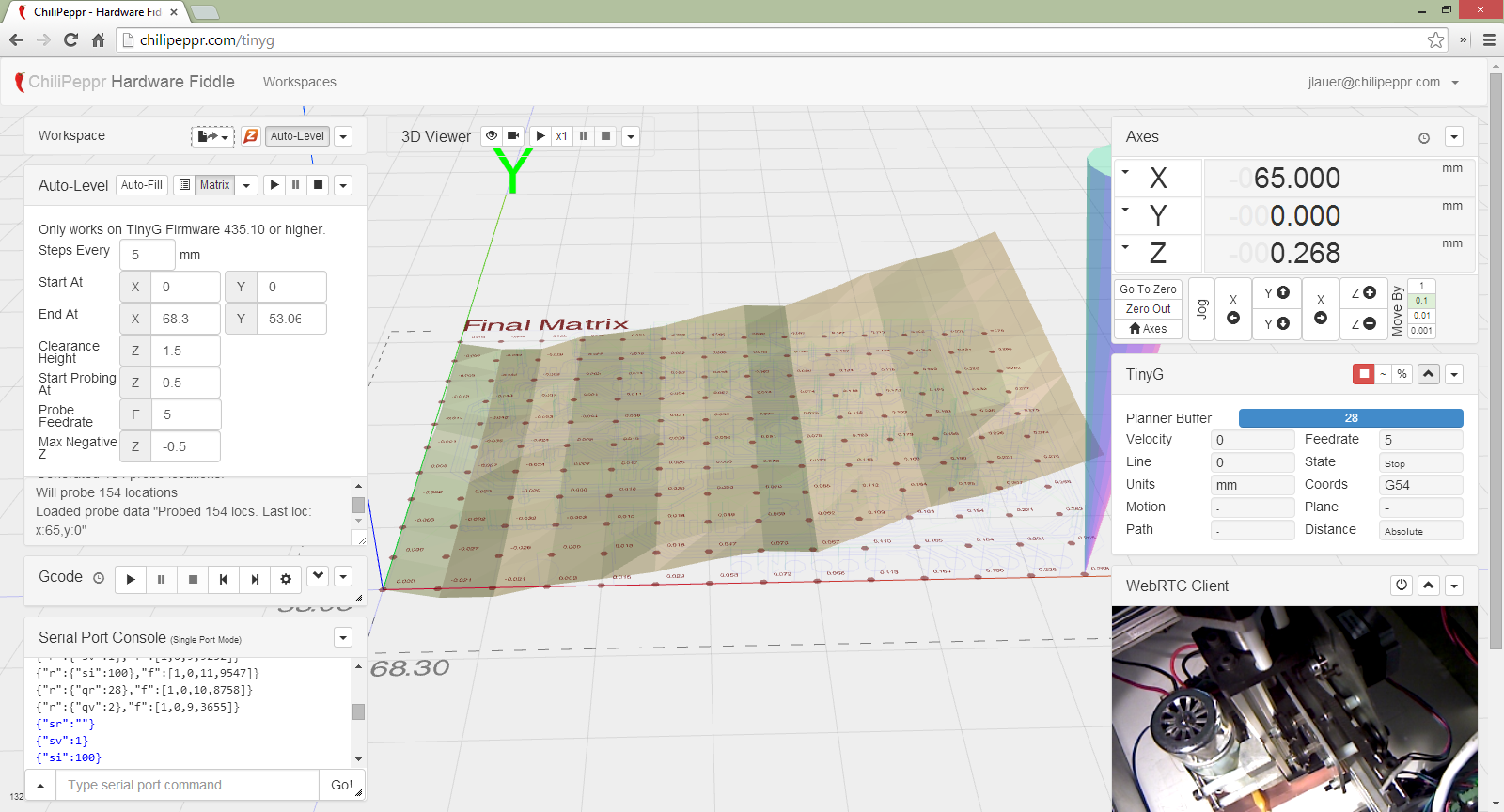
Task: Toggle the WebRTC Client power button
Action: click(1401, 586)
